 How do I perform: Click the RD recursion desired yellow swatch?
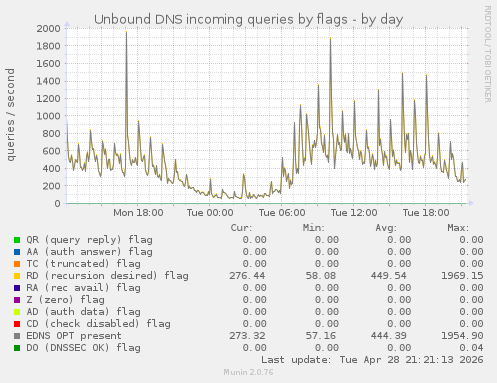click(x=17, y=276)
